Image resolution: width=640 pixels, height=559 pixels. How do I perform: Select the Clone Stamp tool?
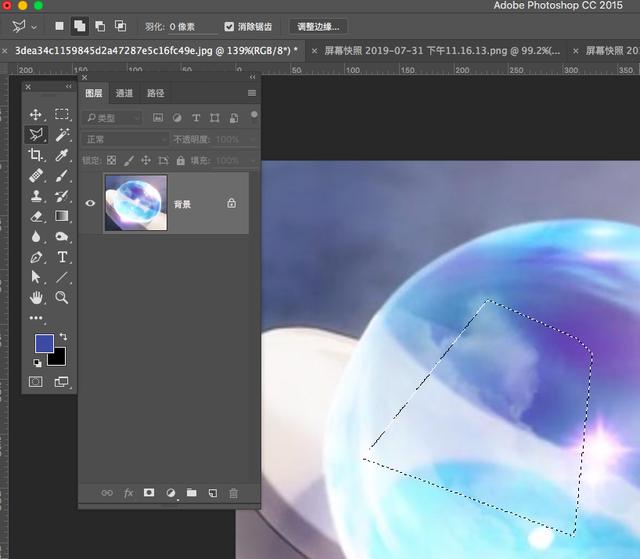pyautogui.click(x=36, y=196)
